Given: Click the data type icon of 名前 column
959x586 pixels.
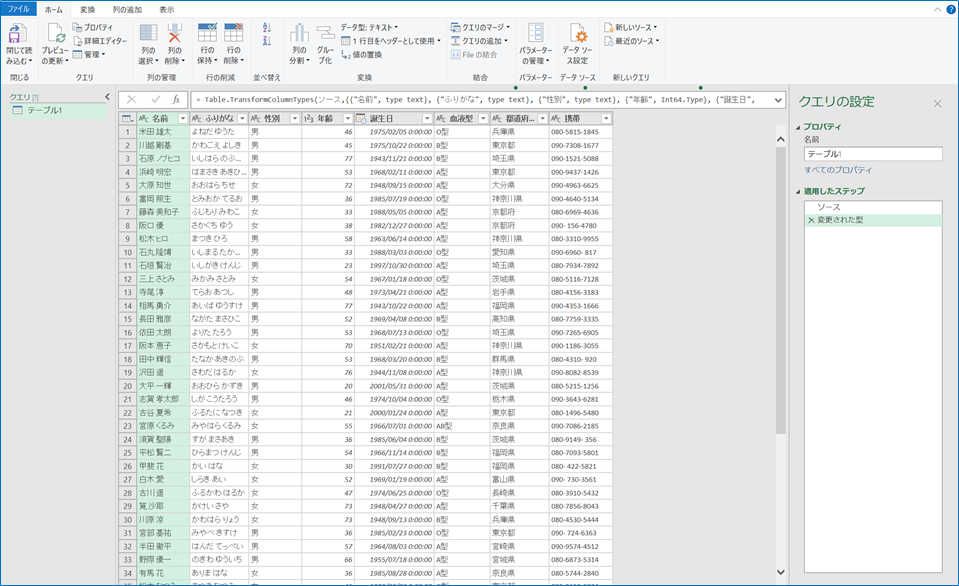Looking at the screenshot, I should pos(144,119).
